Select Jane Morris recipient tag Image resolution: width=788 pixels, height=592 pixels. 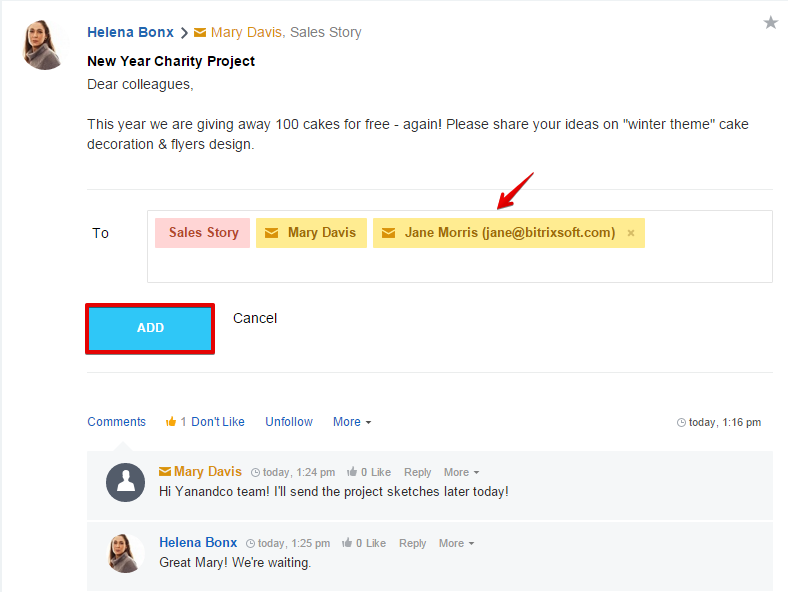(x=509, y=233)
